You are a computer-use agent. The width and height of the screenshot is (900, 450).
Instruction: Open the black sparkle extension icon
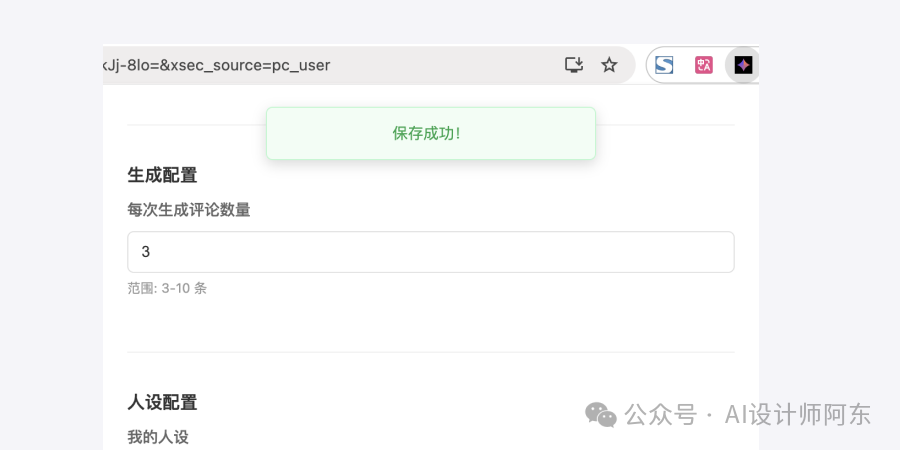743,65
